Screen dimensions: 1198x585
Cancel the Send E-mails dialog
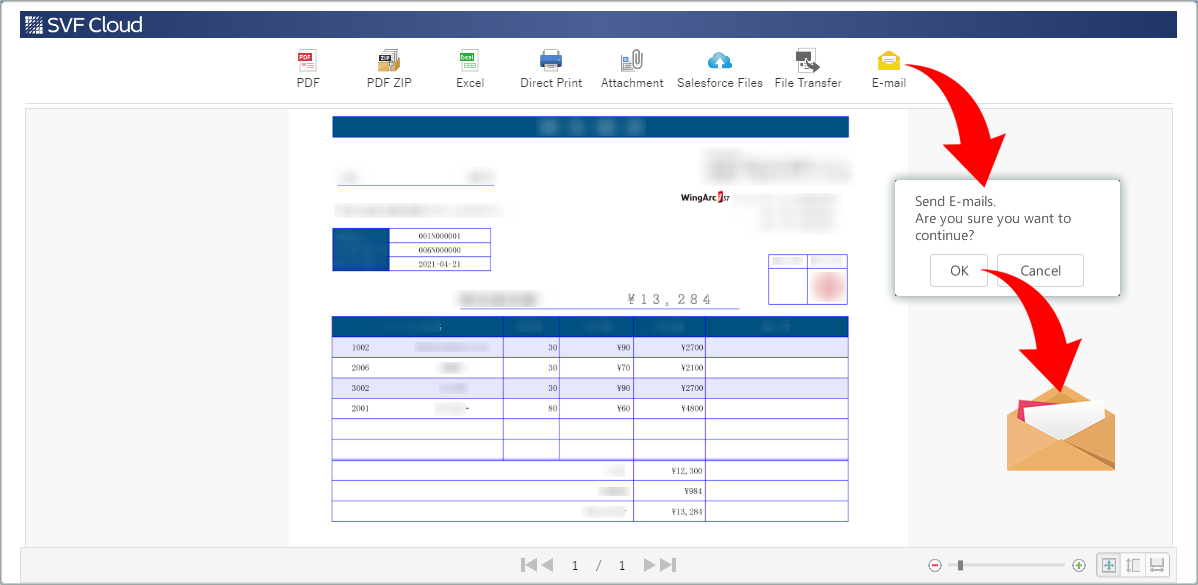pos(1040,270)
